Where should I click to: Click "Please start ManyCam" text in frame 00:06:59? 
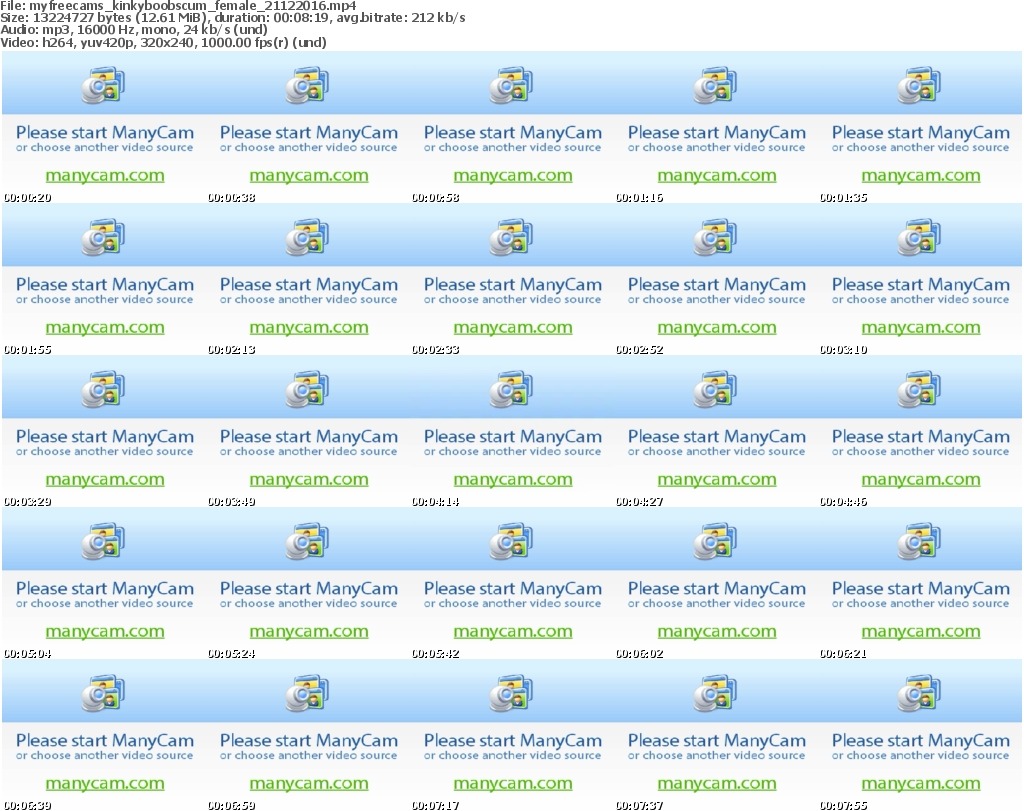pos(309,740)
